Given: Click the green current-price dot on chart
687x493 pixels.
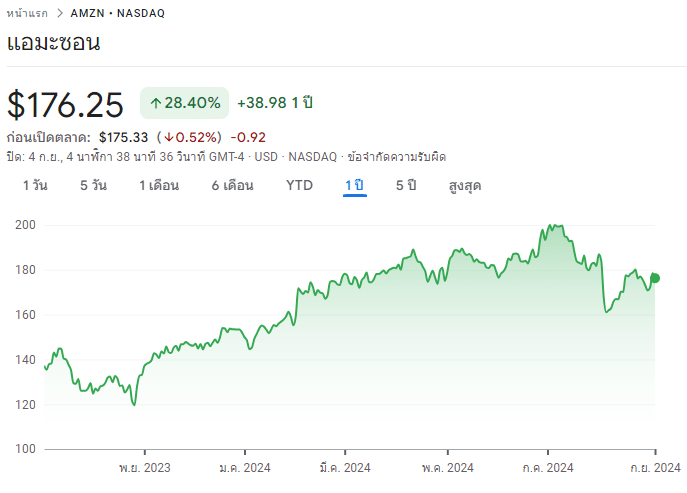Looking at the screenshot, I should click(655, 278).
